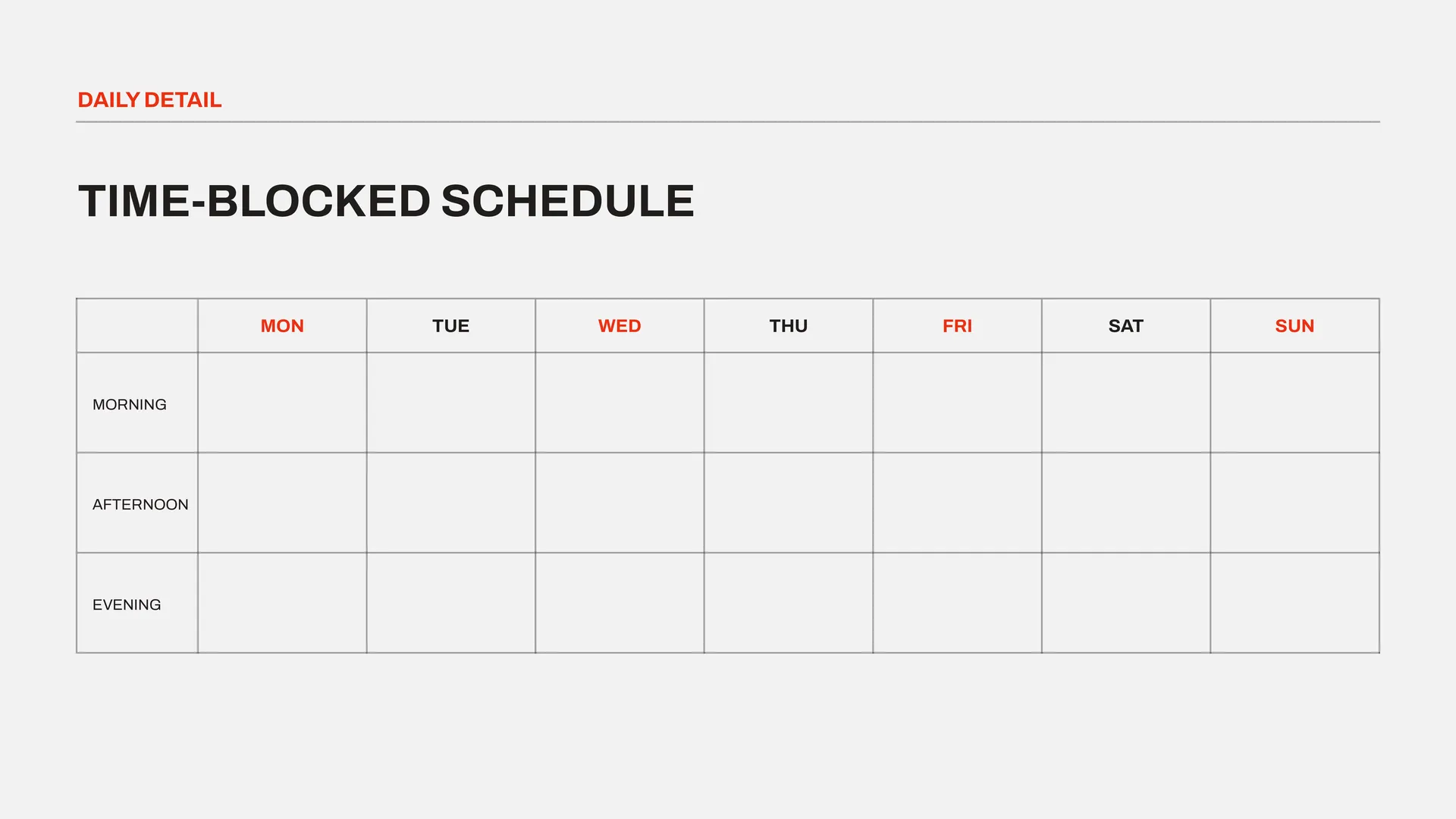
Task: Click the Sunday morning cell
Action: tap(1294, 403)
